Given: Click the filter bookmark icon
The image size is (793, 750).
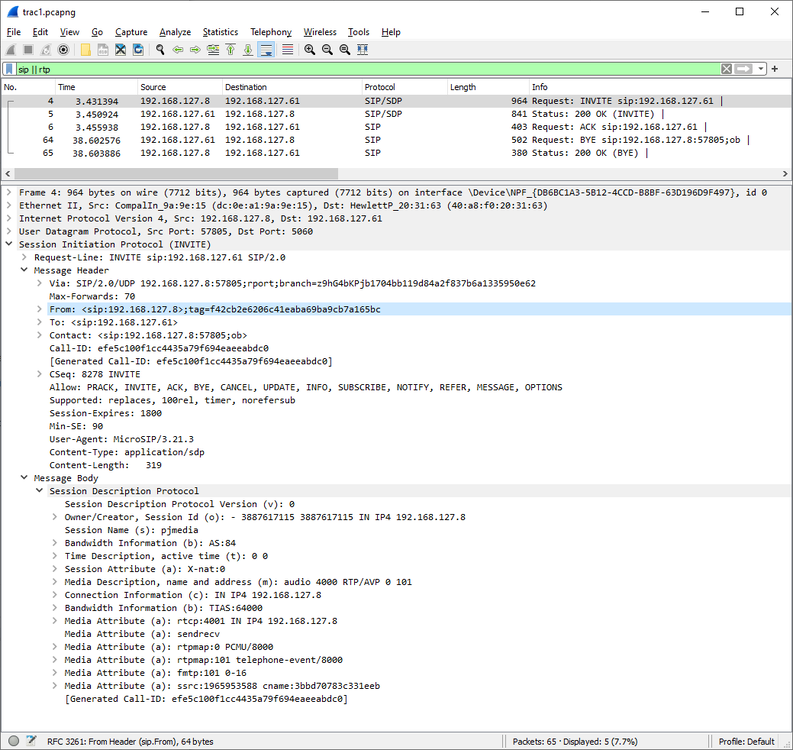Looking at the screenshot, I should click(x=9, y=69).
